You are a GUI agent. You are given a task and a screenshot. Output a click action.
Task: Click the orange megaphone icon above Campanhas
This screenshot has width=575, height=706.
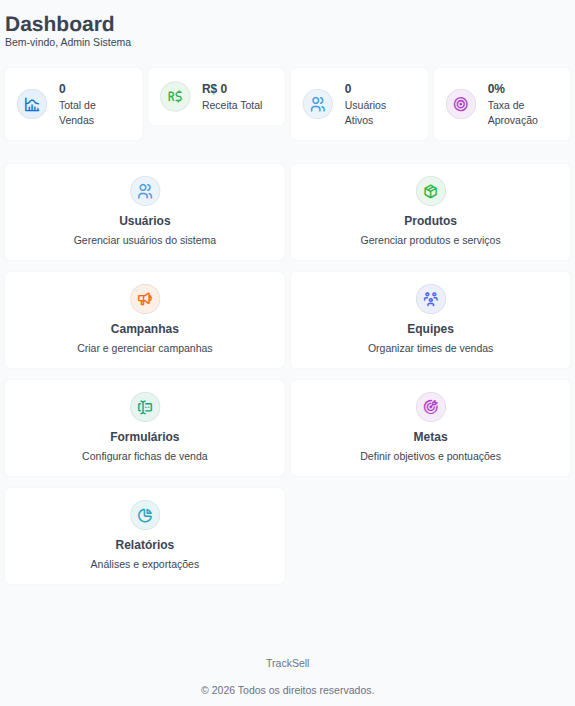point(145,299)
